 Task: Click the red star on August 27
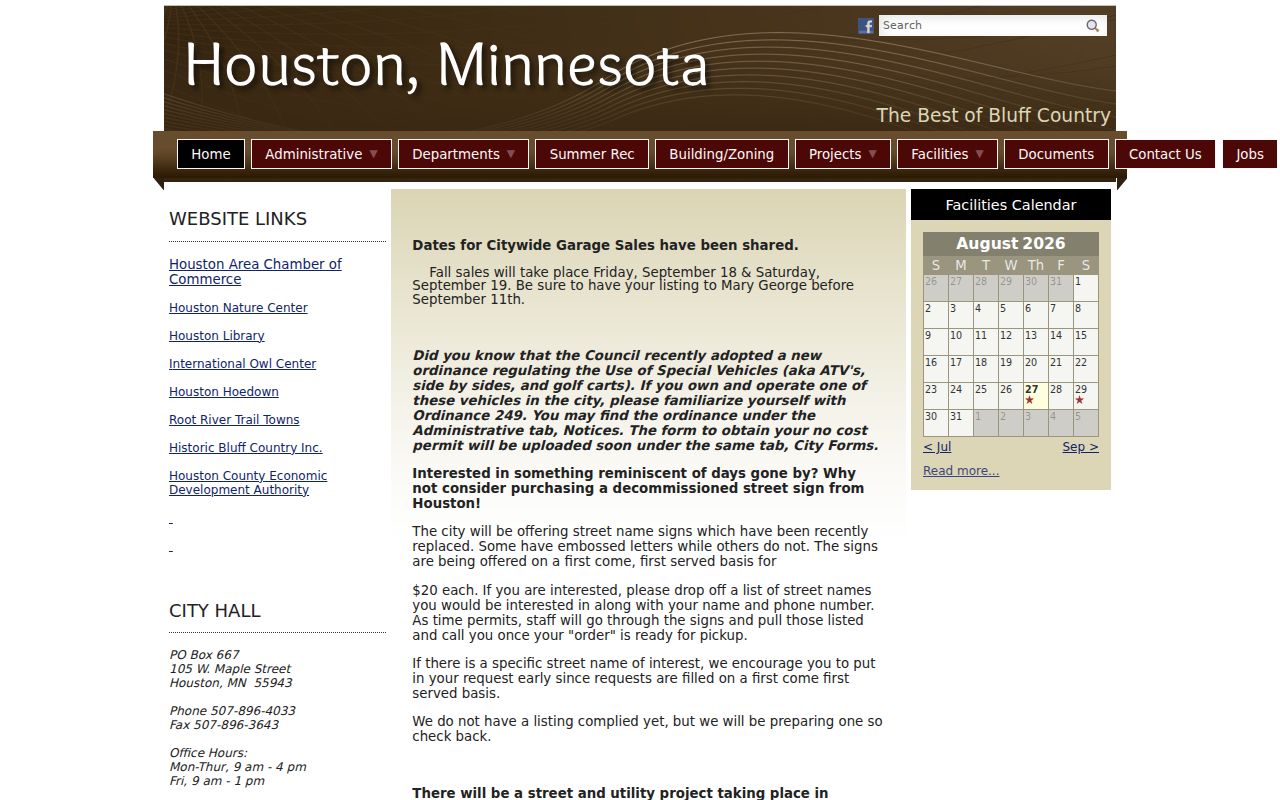(x=1030, y=401)
